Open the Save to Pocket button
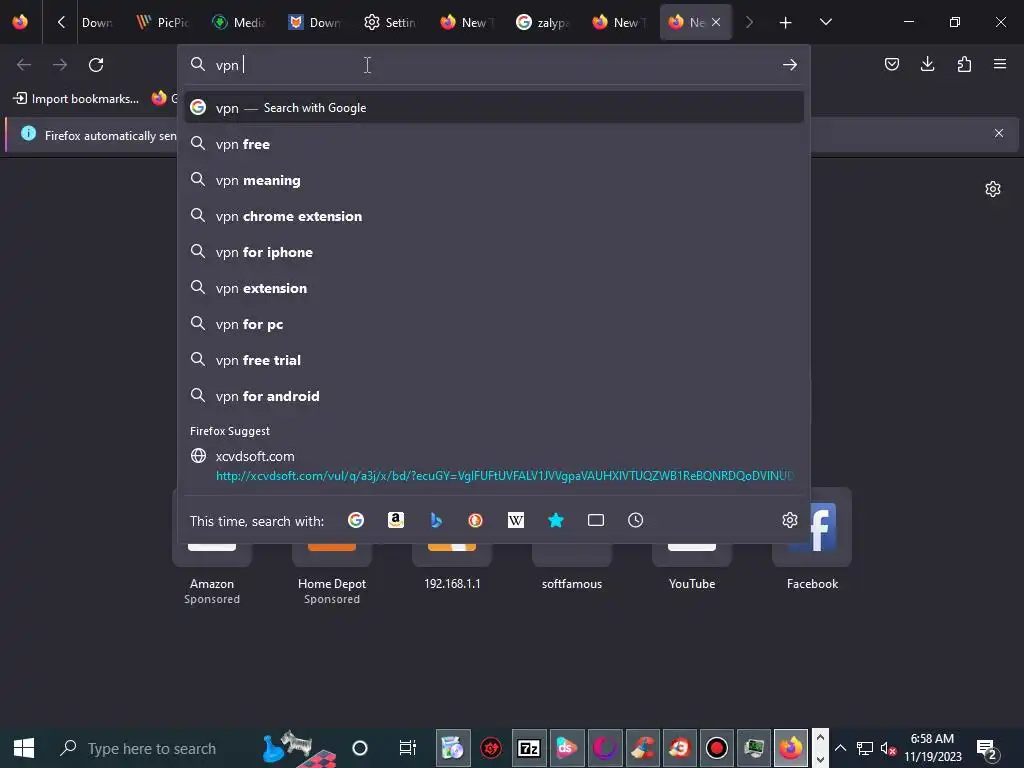 pyautogui.click(x=891, y=64)
